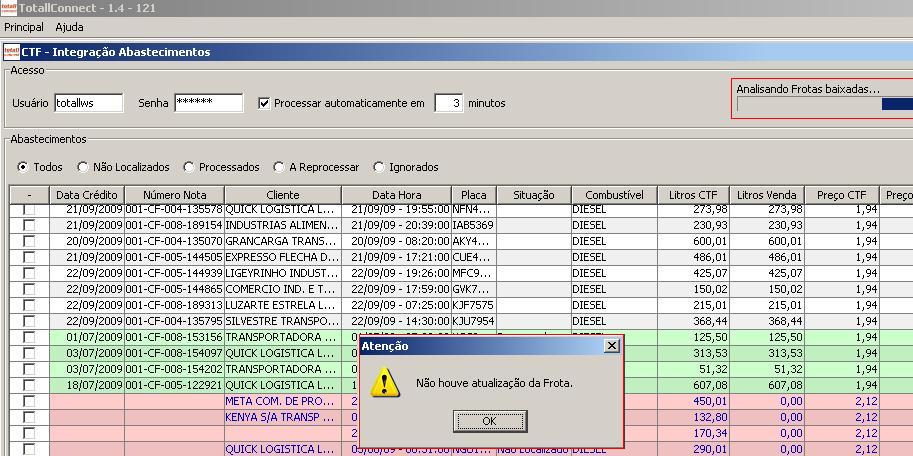
Task: Check the row for GRANCARGA TRANS...
Action: coord(29,241)
